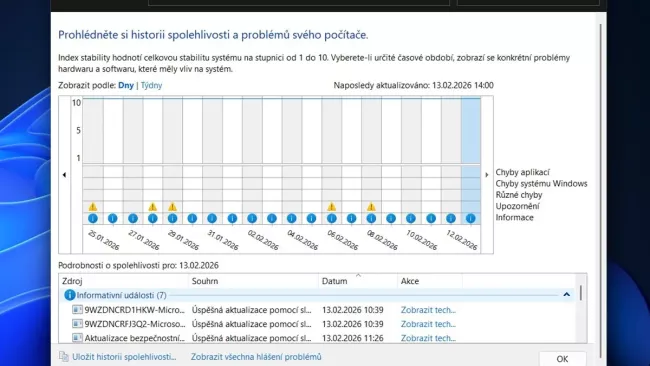Sort details list by Akce column
Image resolution: width=650 pixels, height=366 pixels.
[430, 281]
